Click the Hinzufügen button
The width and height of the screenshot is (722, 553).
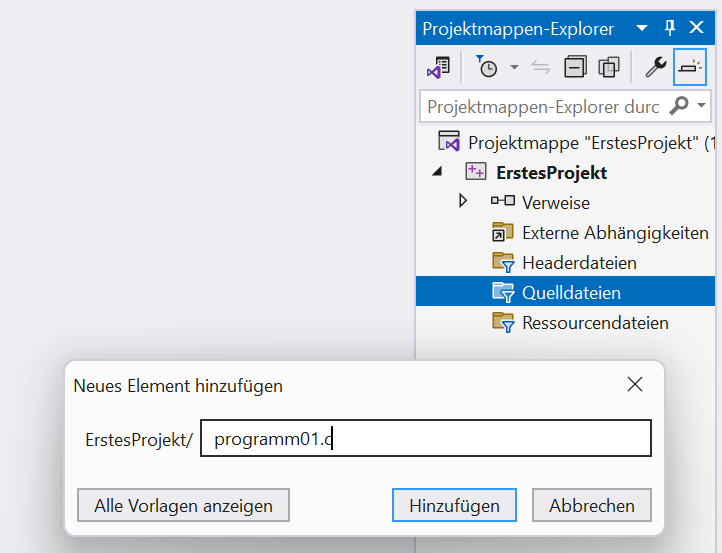(454, 505)
